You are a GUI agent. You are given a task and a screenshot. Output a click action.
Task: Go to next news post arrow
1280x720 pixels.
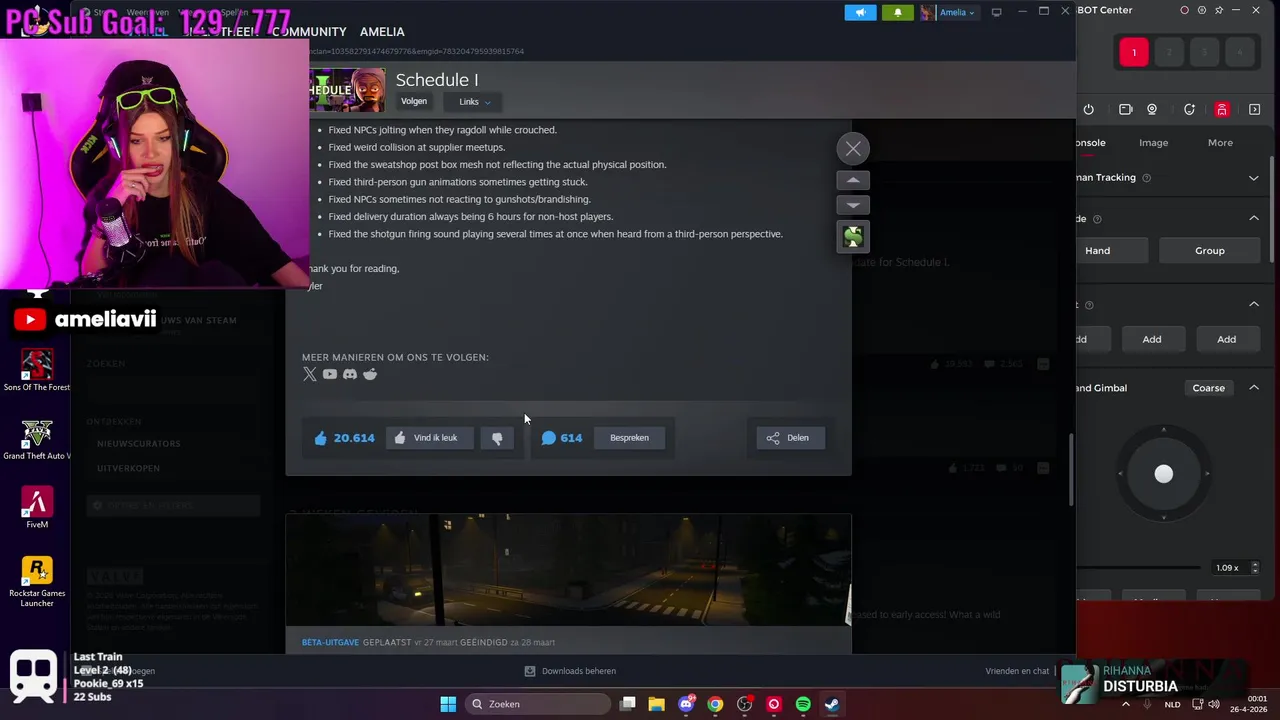pyautogui.click(x=853, y=205)
